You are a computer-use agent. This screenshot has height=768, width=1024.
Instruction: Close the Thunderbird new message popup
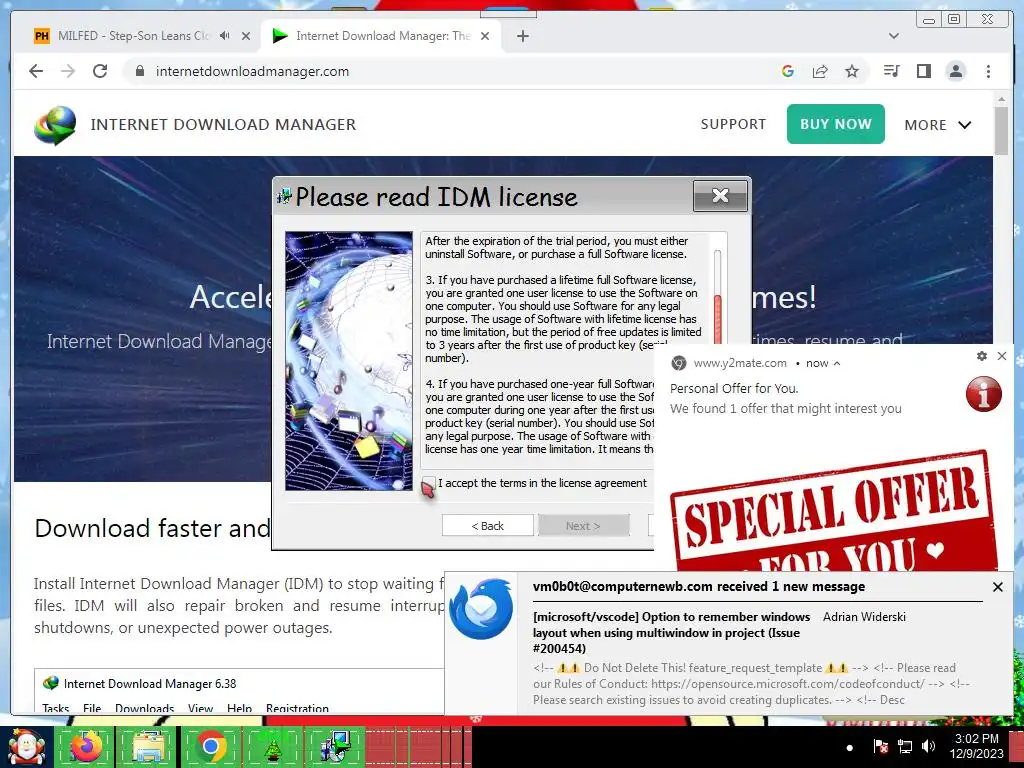(997, 587)
